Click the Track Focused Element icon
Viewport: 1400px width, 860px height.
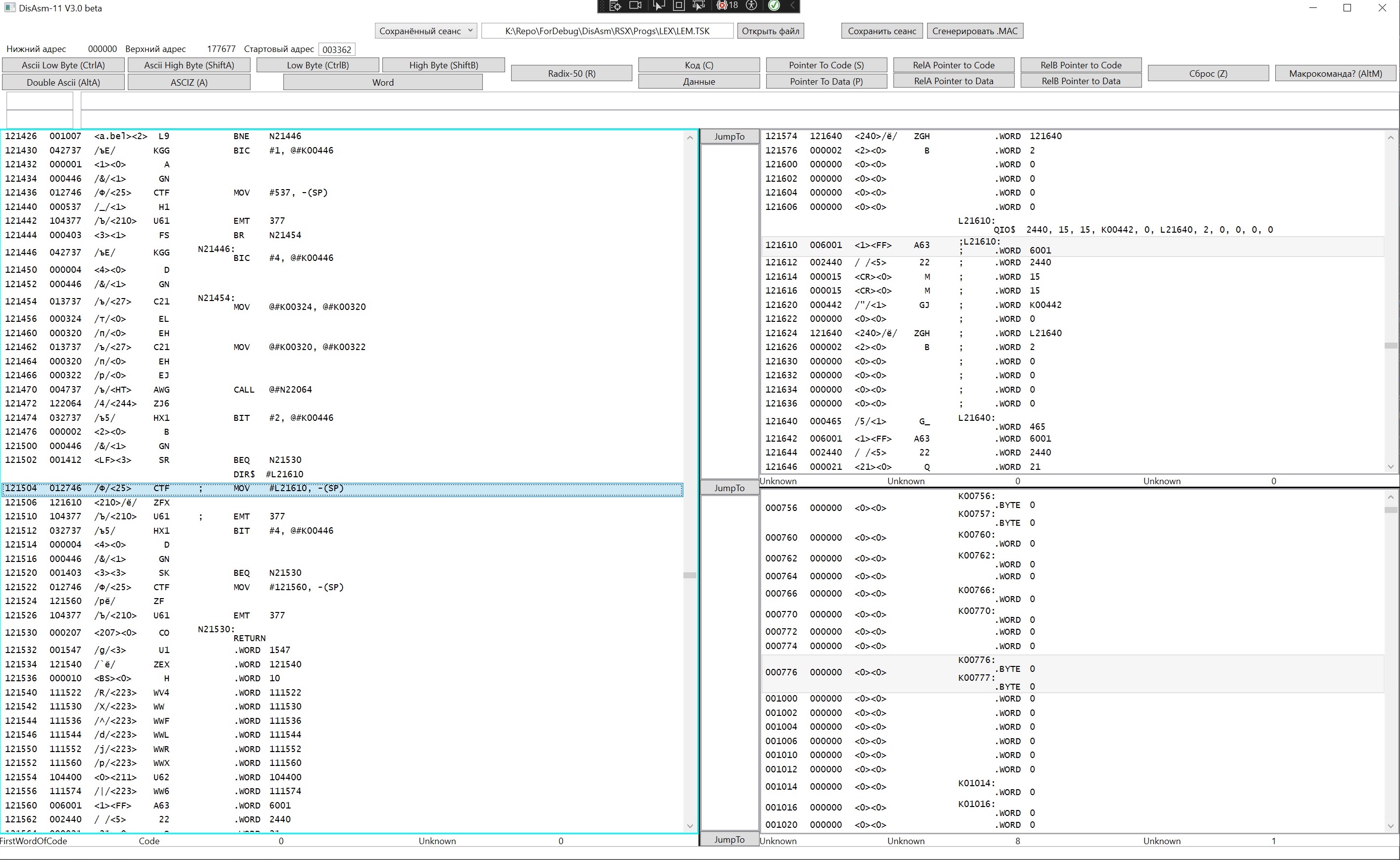pos(699,5)
